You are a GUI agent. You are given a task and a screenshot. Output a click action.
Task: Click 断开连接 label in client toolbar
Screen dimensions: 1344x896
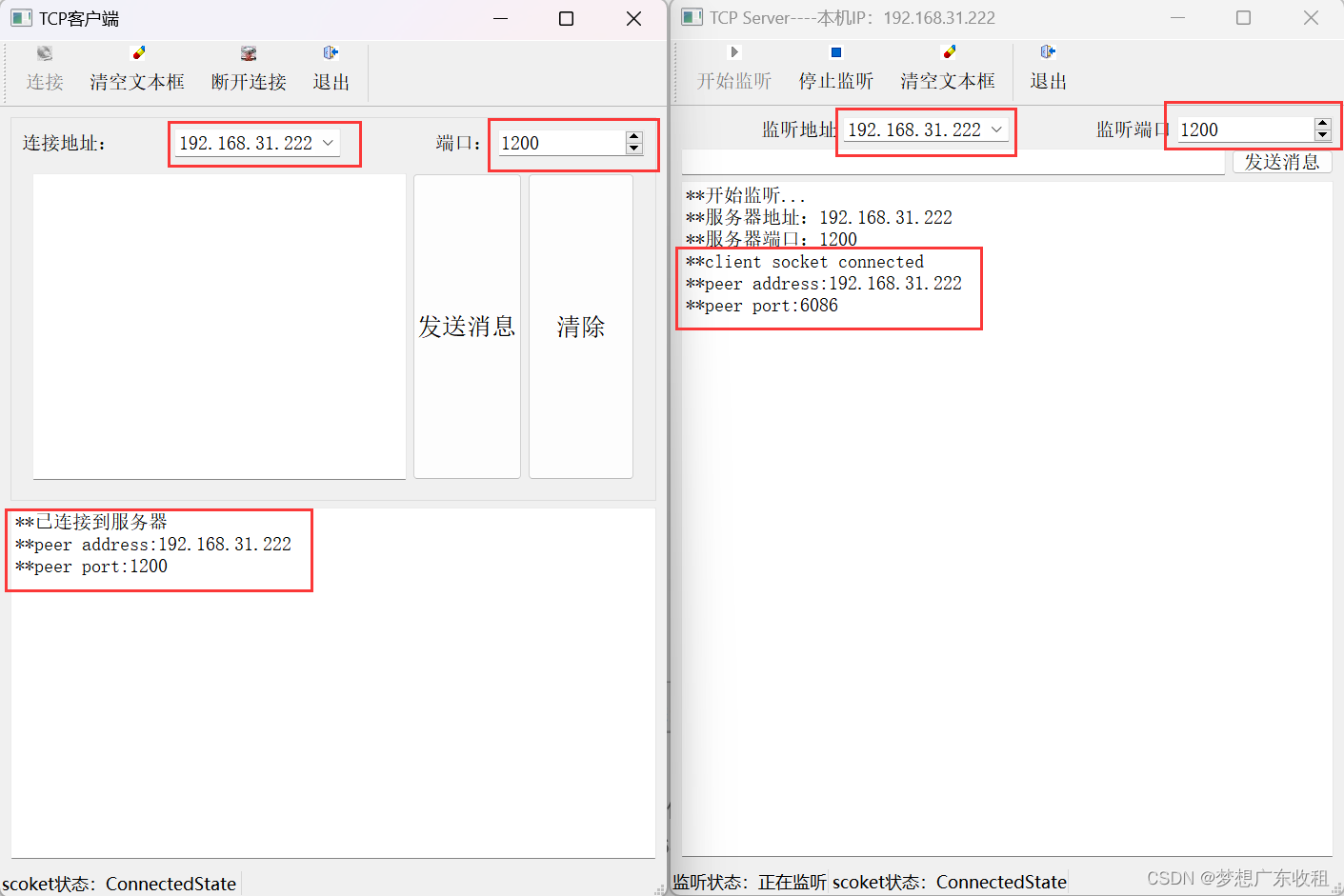[249, 82]
